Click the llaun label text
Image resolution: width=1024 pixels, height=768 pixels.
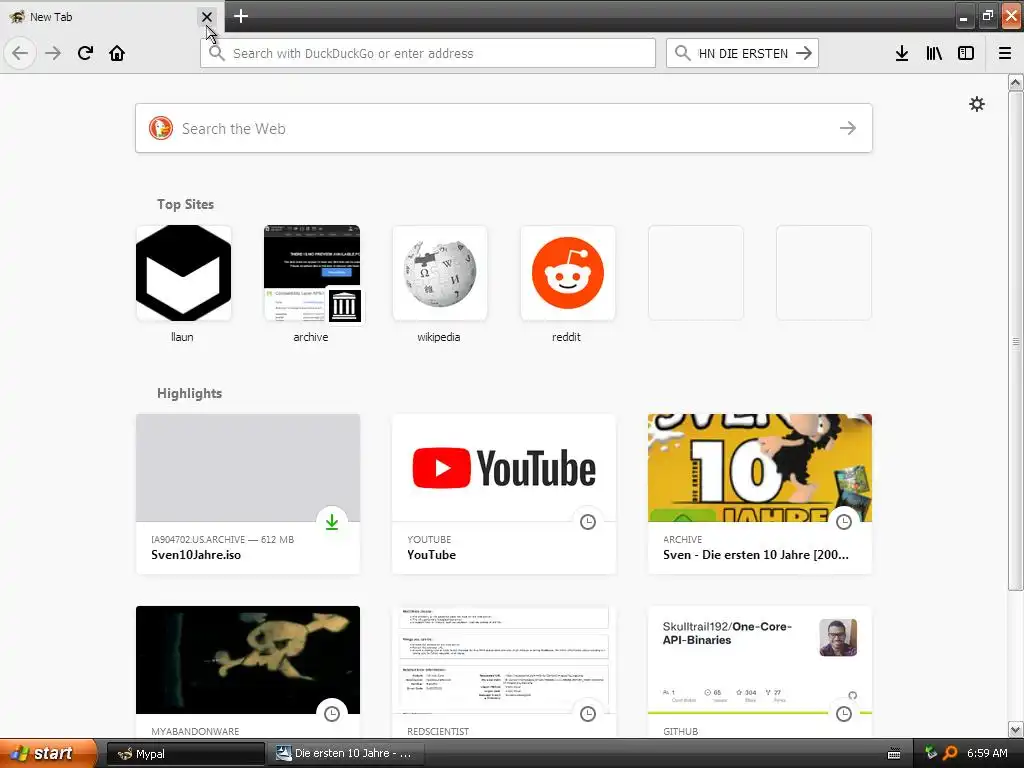pyautogui.click(x=182, y=337)
